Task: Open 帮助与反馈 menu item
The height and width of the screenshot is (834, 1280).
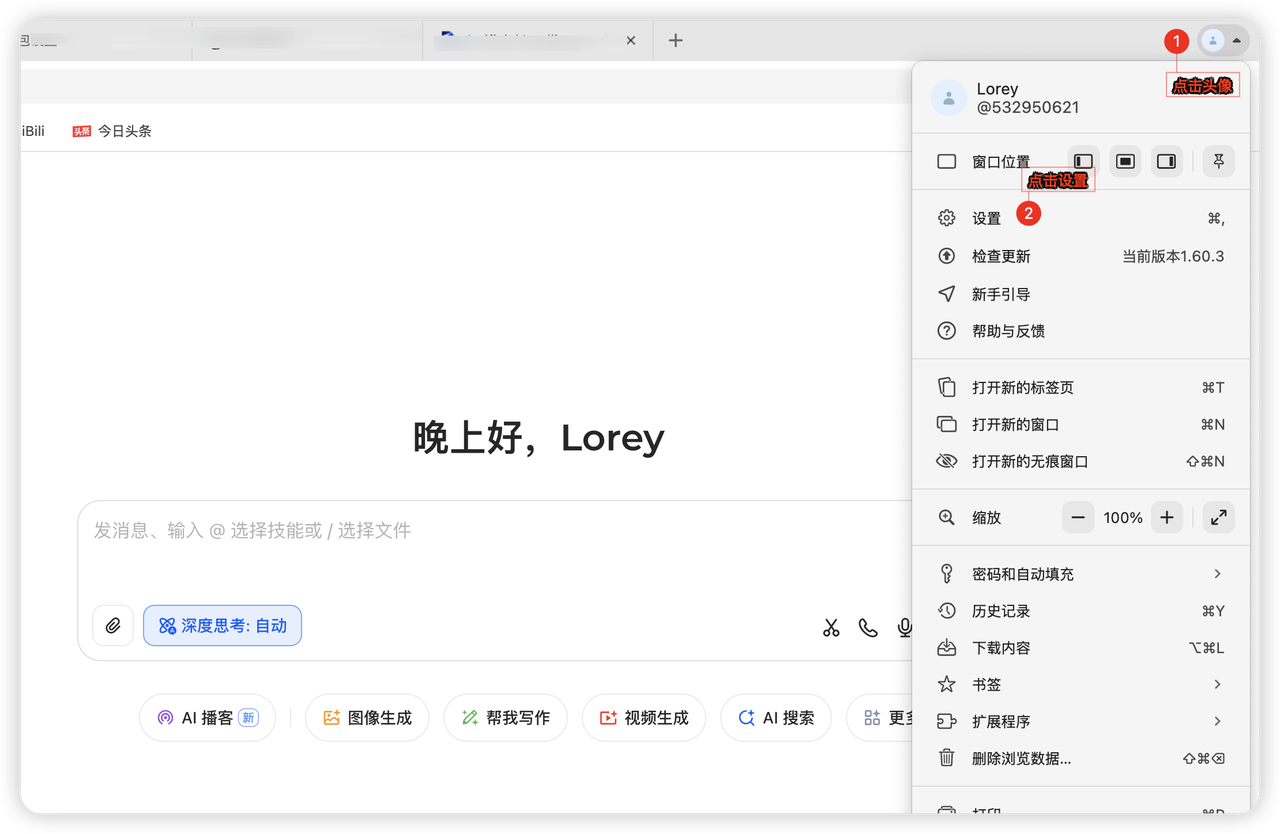Action: (x=1081, y=331)
